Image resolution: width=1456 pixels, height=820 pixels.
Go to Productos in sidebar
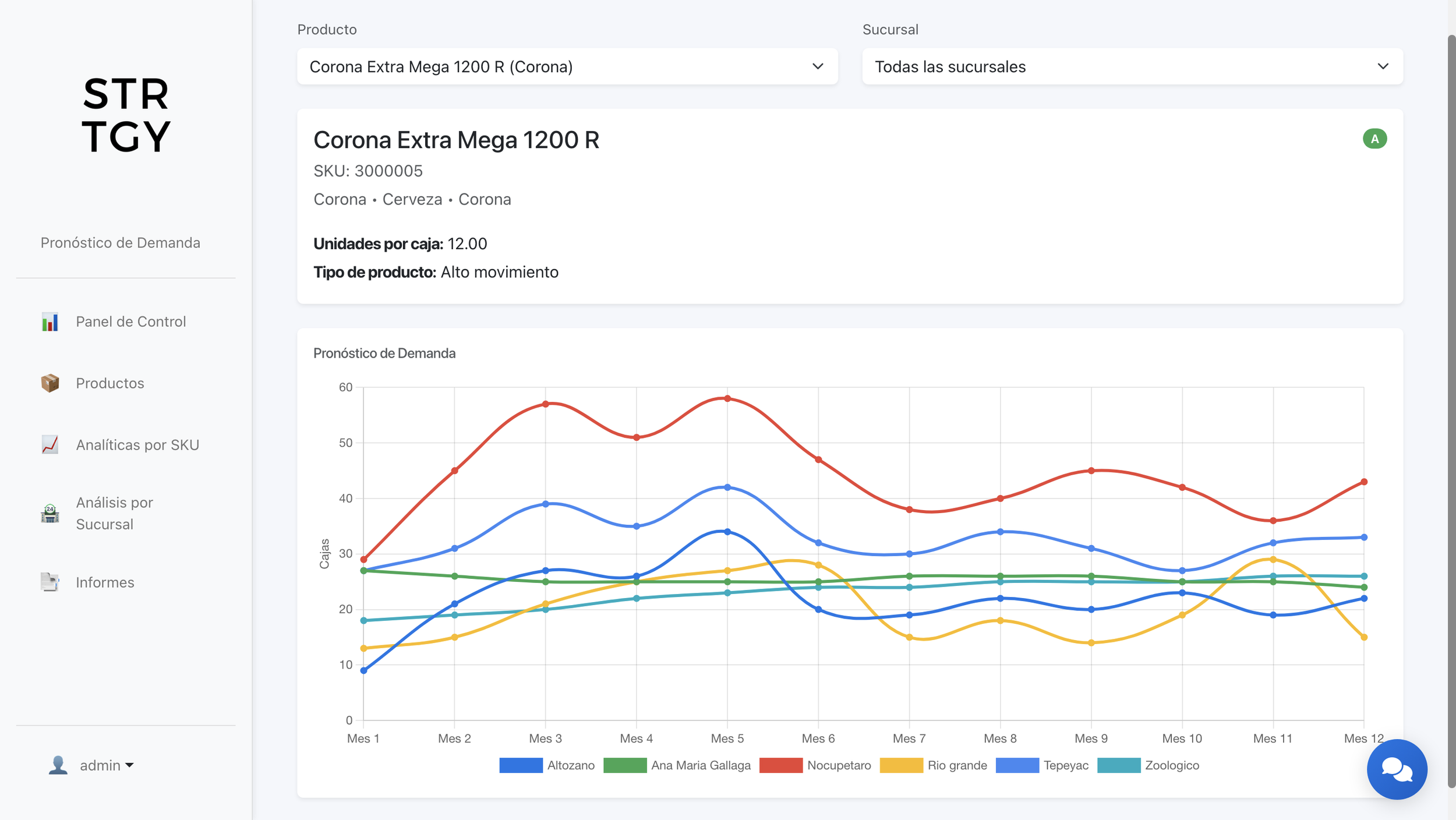click(x=110, y=383)
